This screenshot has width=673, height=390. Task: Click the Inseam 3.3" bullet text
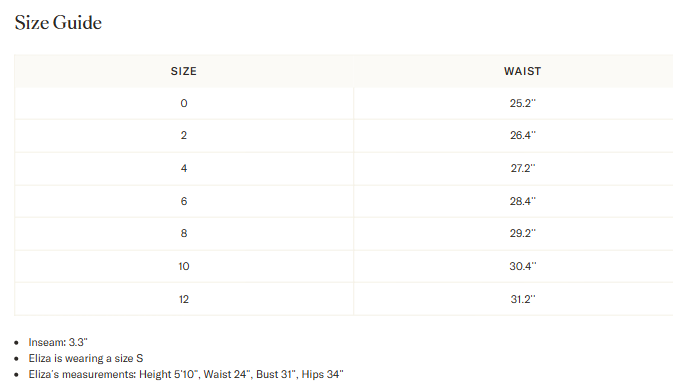pyautogui.click(x=58, y=342)
